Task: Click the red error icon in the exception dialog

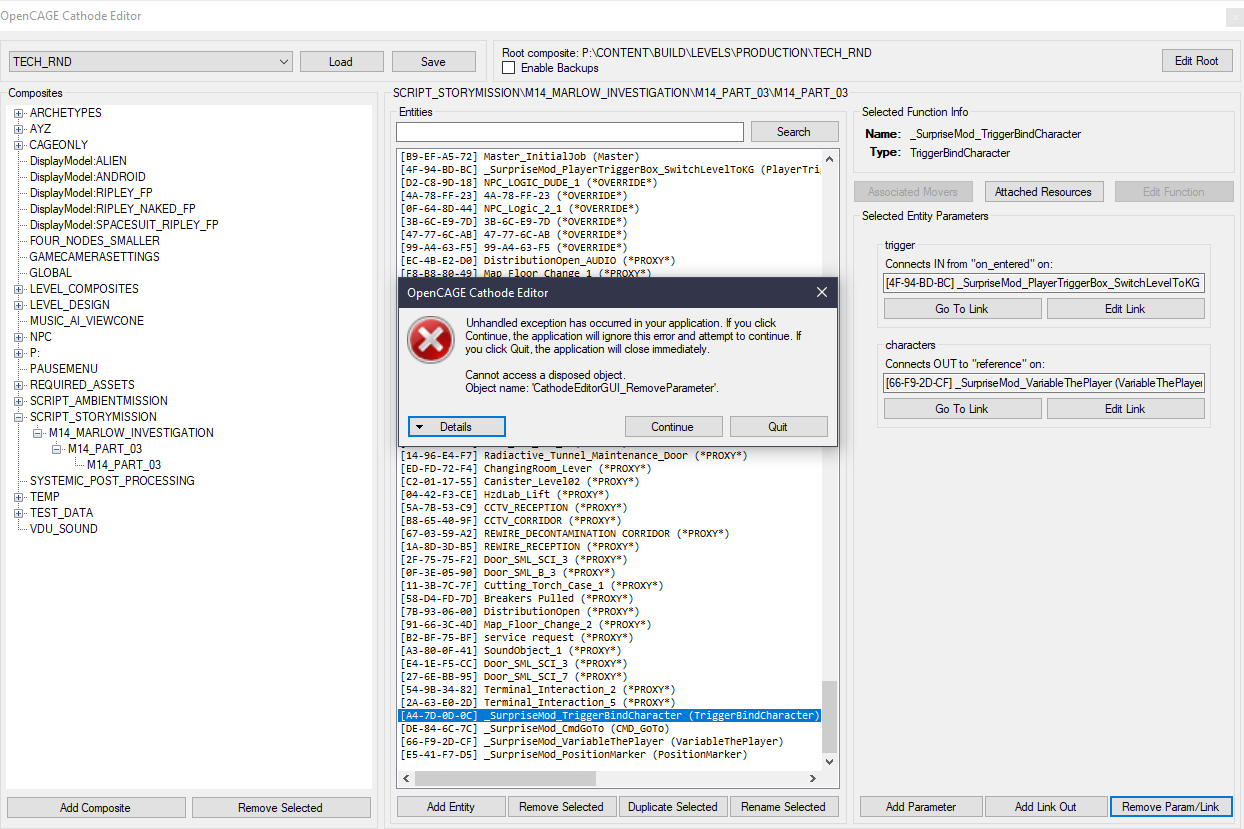Action: [430, 340]
